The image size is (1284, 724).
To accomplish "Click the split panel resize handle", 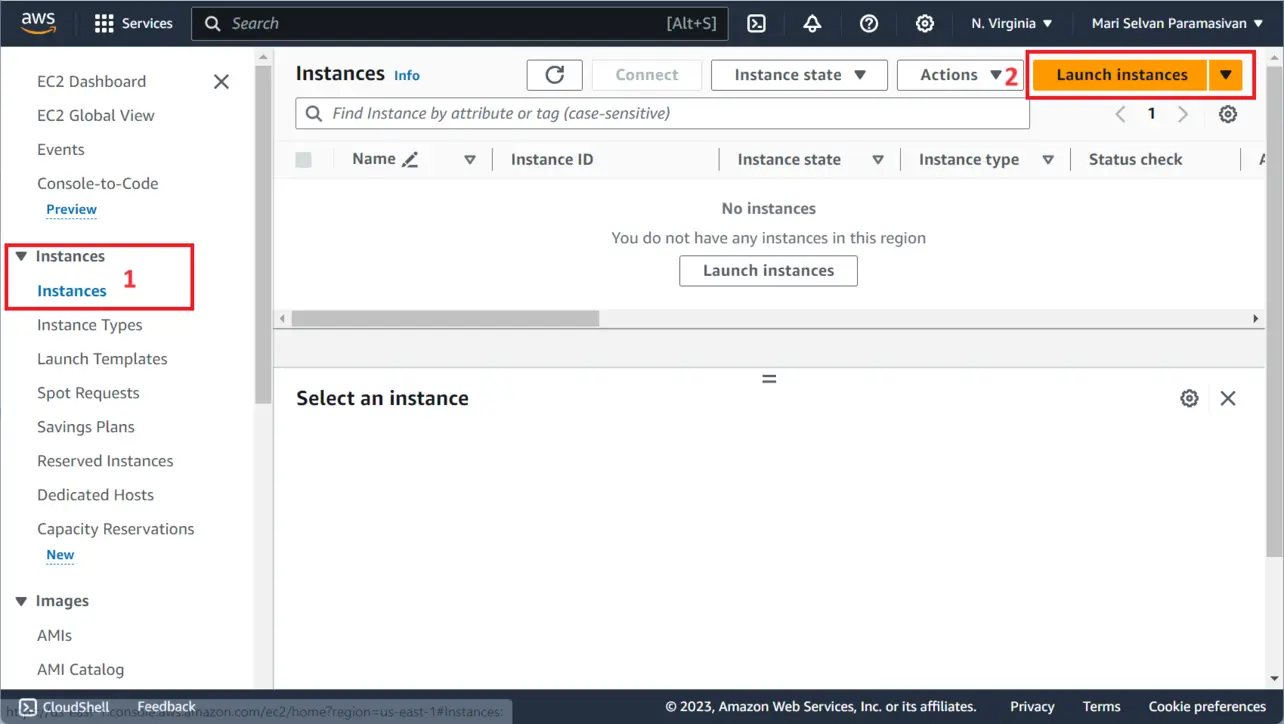I will click(769, 380).
